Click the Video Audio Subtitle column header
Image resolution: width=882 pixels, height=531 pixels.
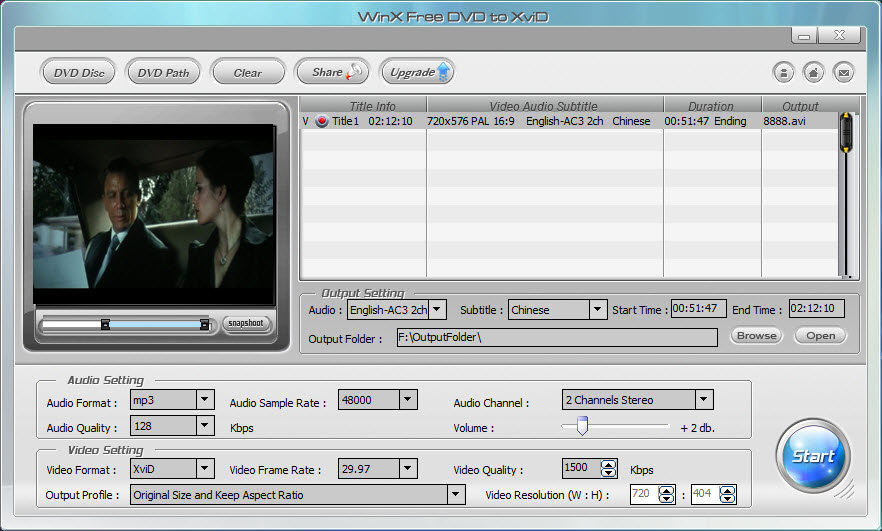click(x=545, y=106)
